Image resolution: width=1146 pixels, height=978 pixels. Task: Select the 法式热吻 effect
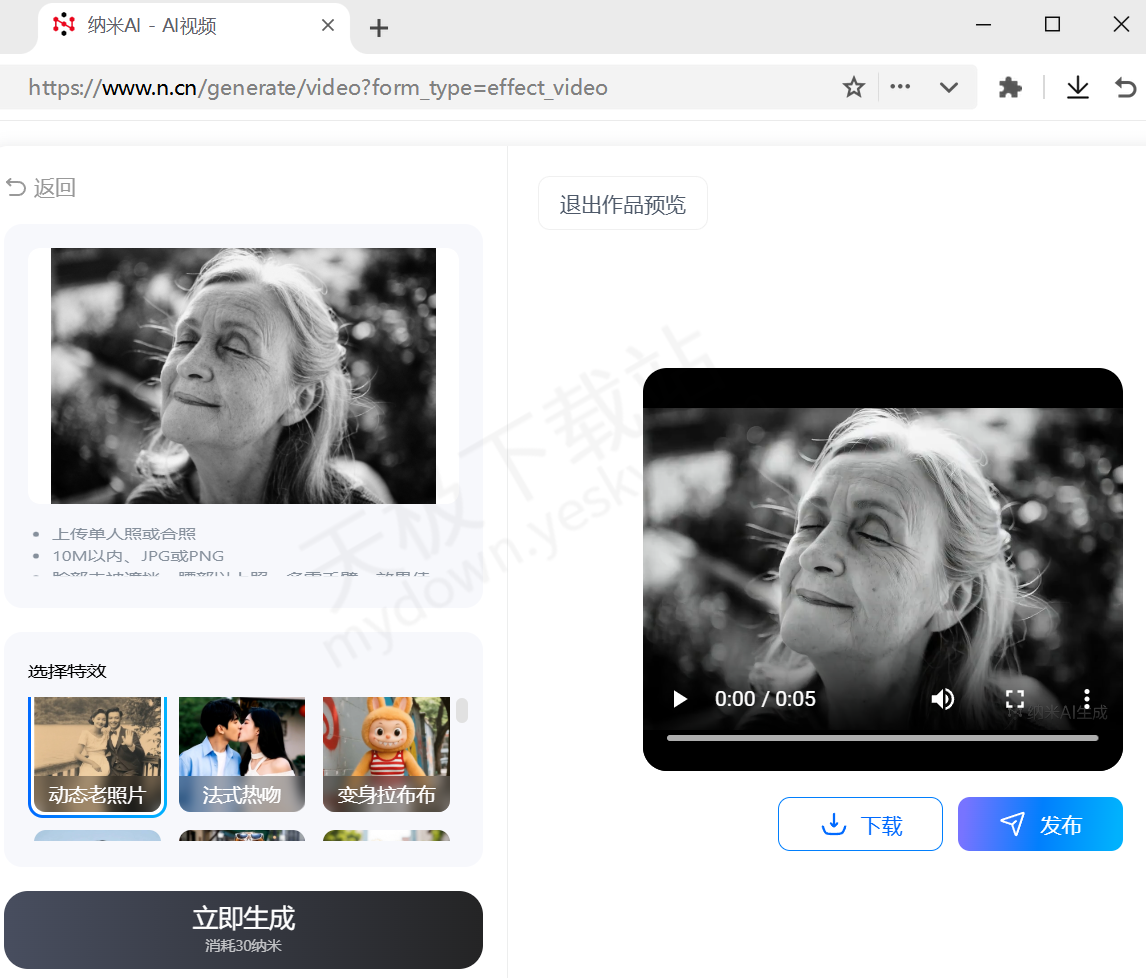[x=242, y=754]
